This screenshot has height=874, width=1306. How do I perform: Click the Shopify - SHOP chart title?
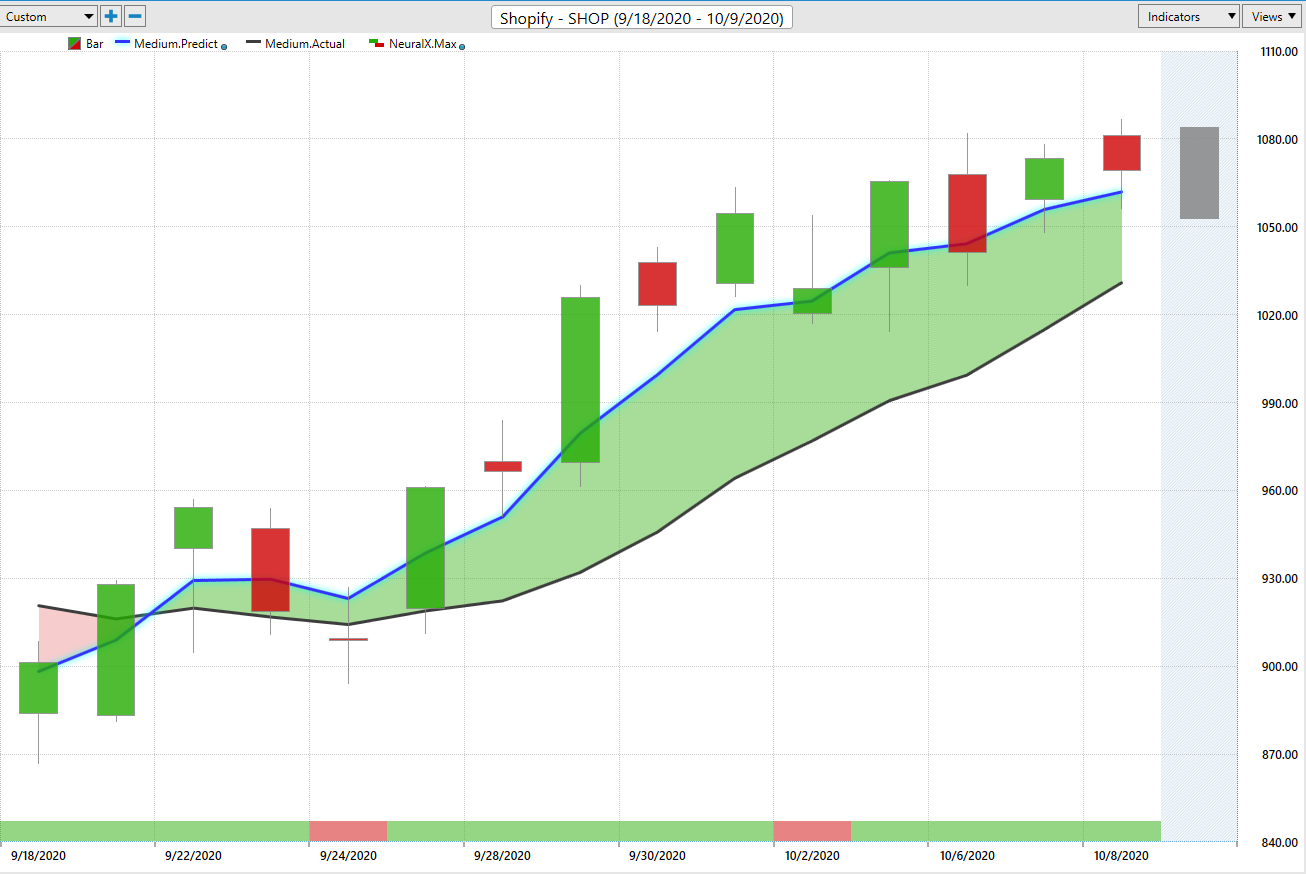tap(643, 17)
